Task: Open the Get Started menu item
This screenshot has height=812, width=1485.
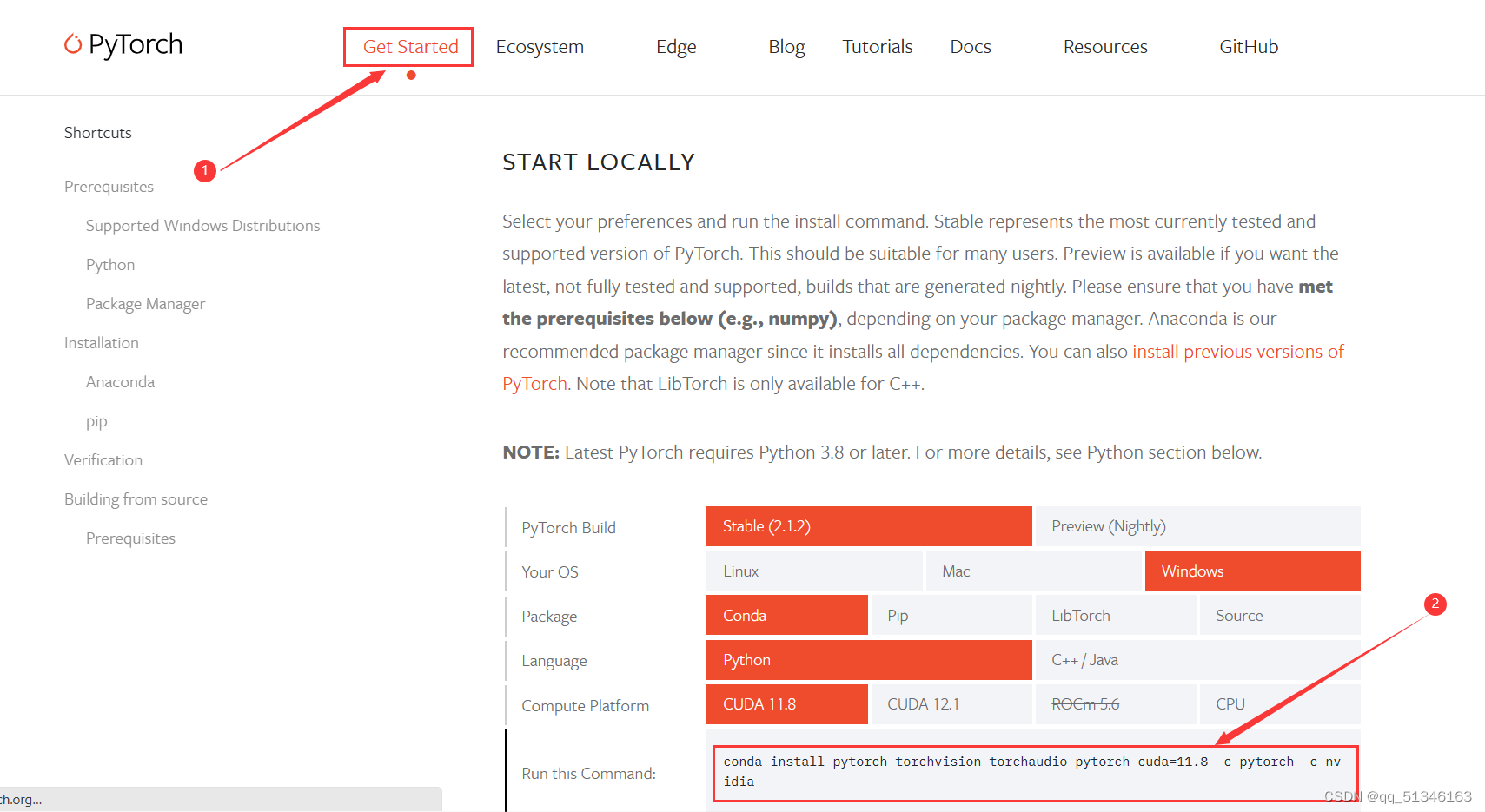Action: (410, 47)
